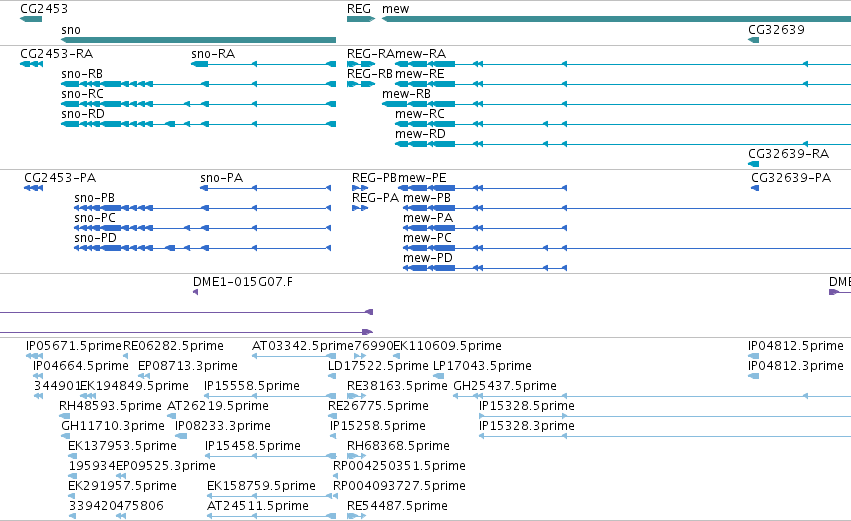The width and height of the screenshot is (851, 521).
Task: Select EST IP15458.5prime
Action: 253,447
